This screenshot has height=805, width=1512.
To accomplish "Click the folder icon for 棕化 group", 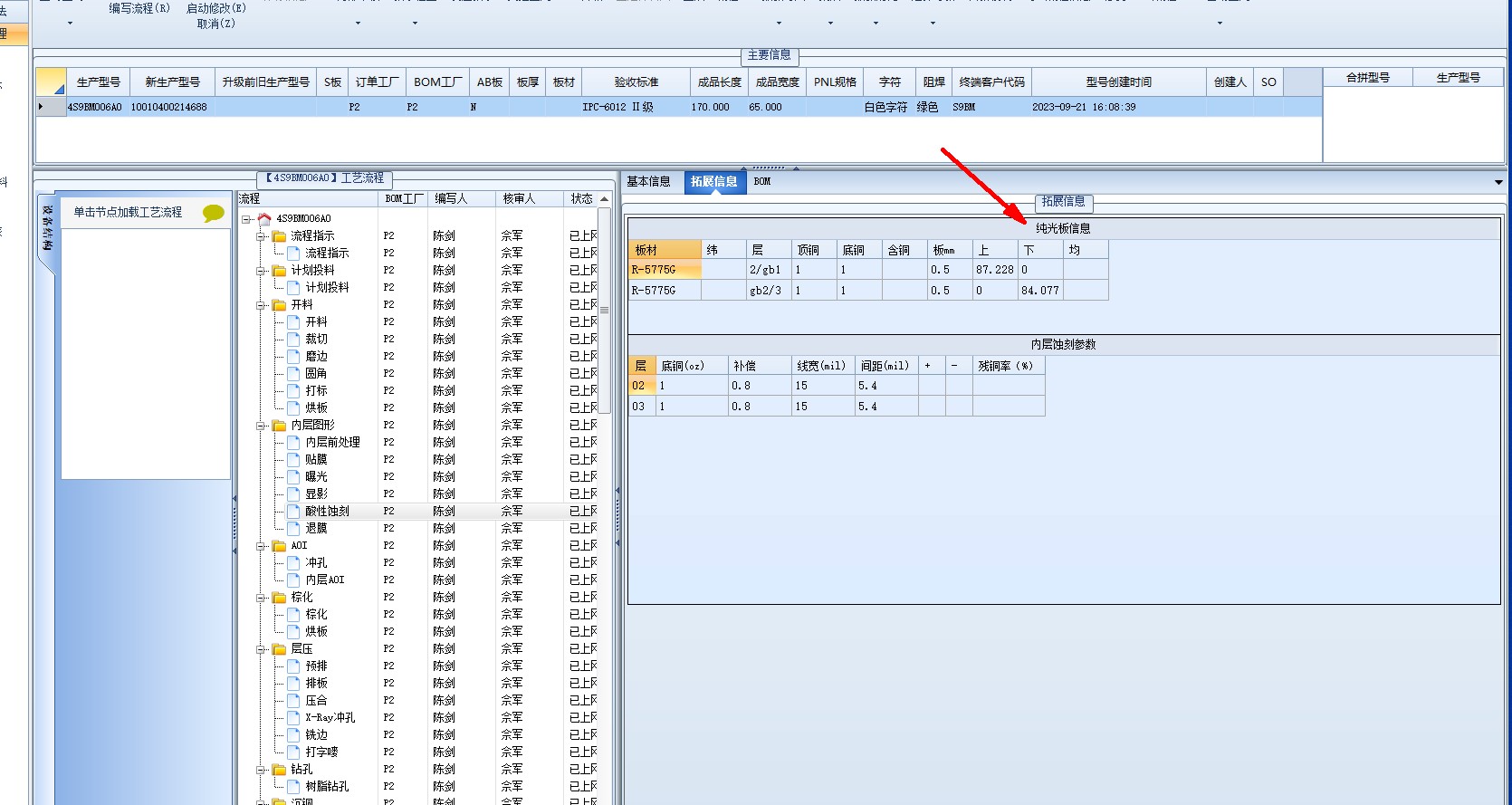I will tap(280, 597).
